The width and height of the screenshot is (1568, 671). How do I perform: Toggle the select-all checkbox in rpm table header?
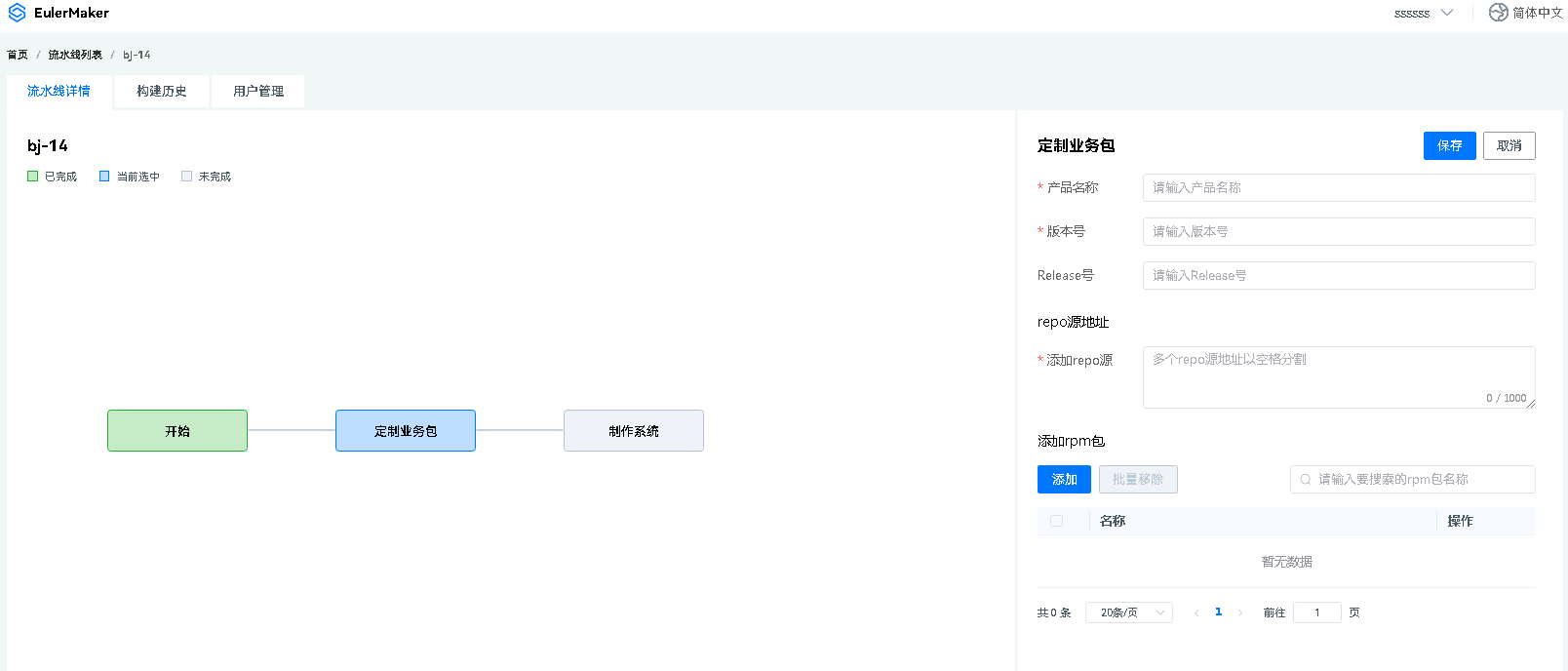click(x=1056, y=521)
